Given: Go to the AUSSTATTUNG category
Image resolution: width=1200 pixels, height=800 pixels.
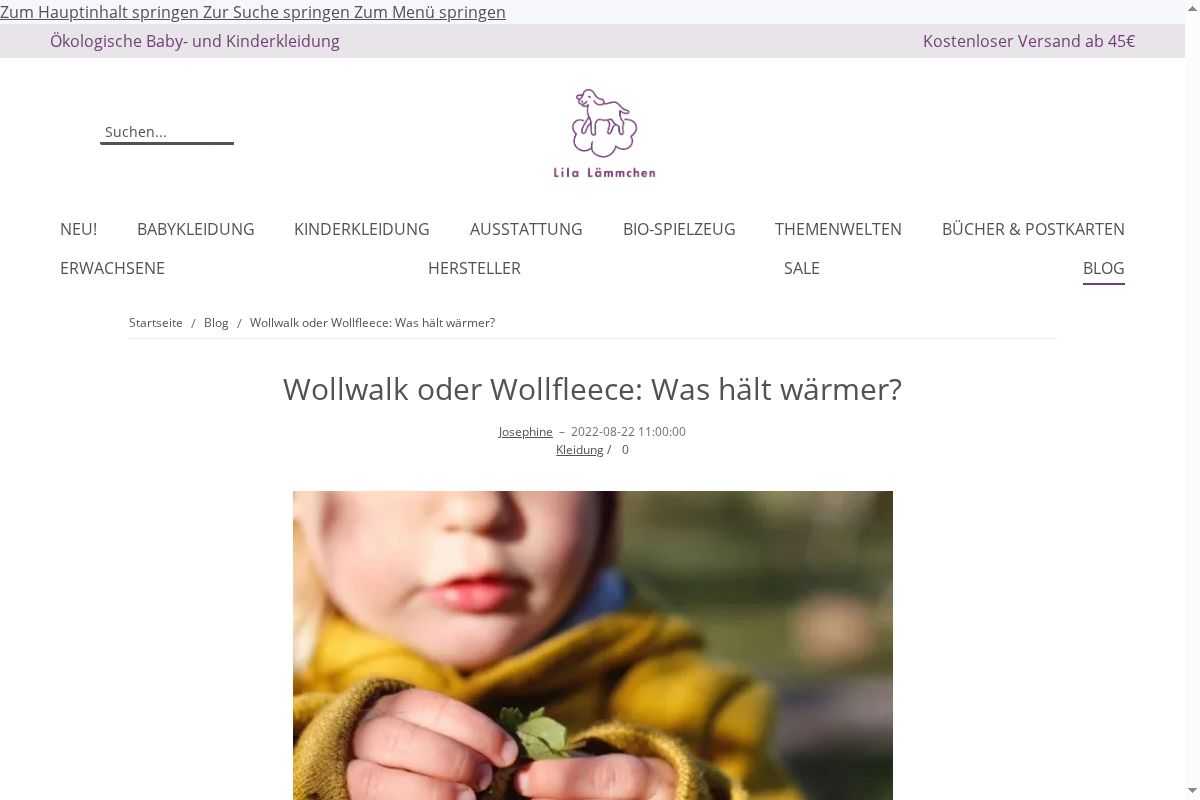Looking at the screenshot, I should point(526,229).
